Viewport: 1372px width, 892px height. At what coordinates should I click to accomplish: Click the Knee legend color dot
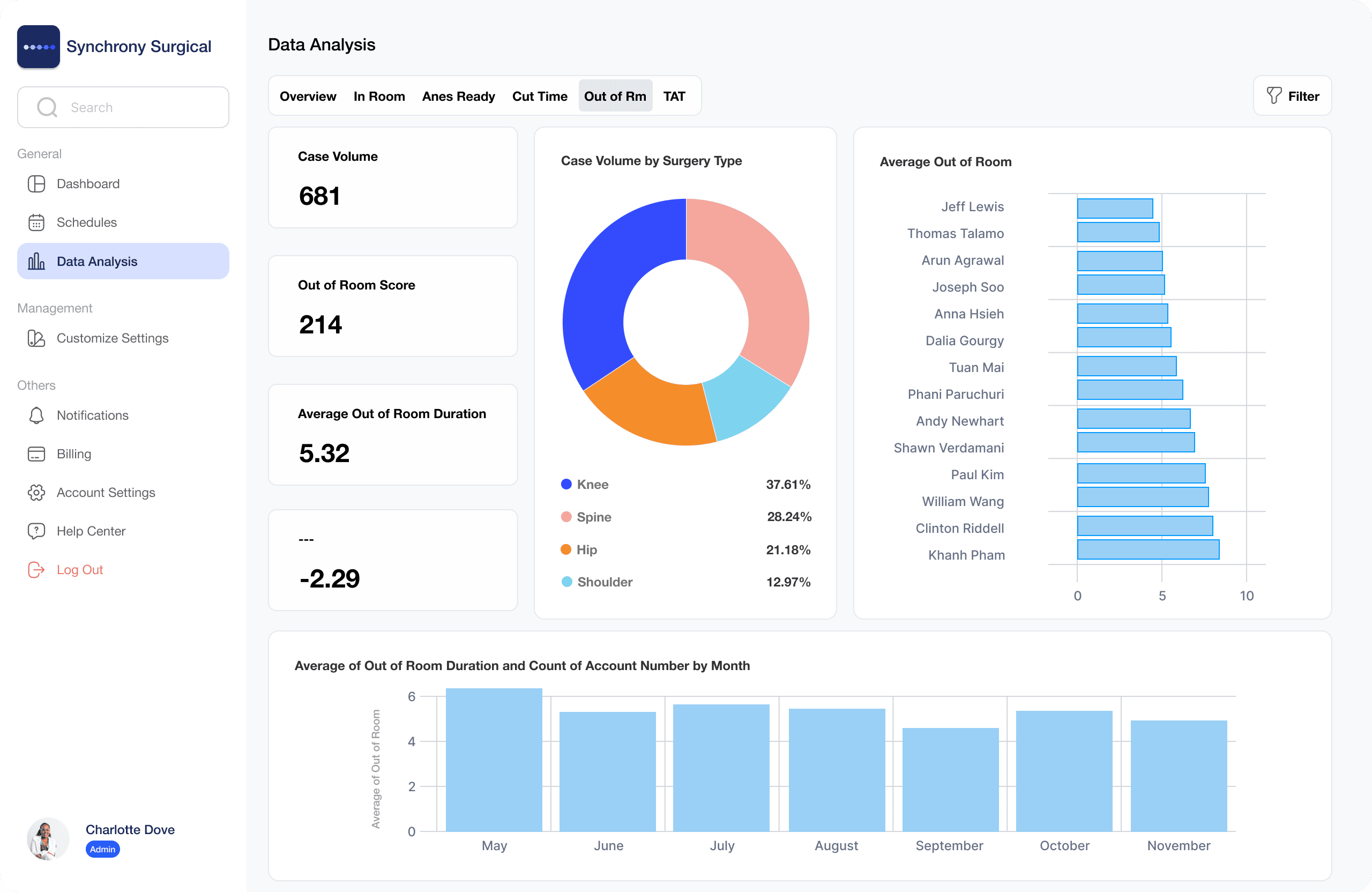point(566,485)
